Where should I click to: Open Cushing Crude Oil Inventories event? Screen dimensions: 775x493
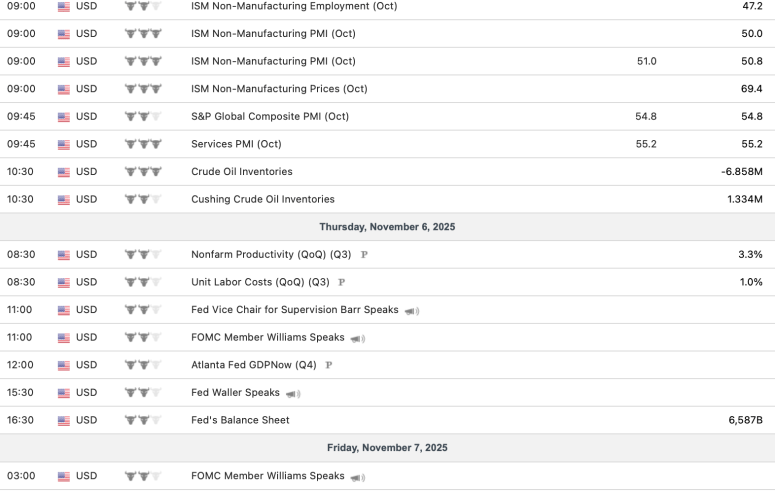coord(263,199)
